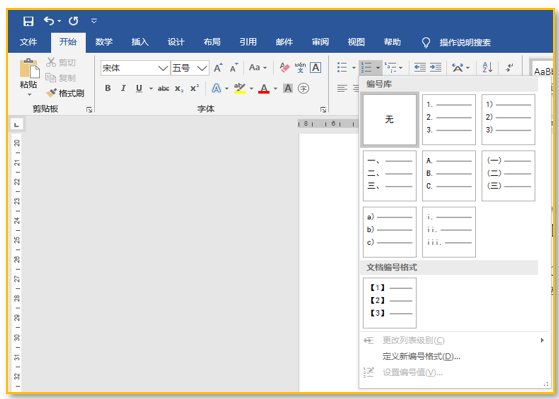Click the 剪切 cut button
This screenshot has height=399, width=559.
coord(61,62)
